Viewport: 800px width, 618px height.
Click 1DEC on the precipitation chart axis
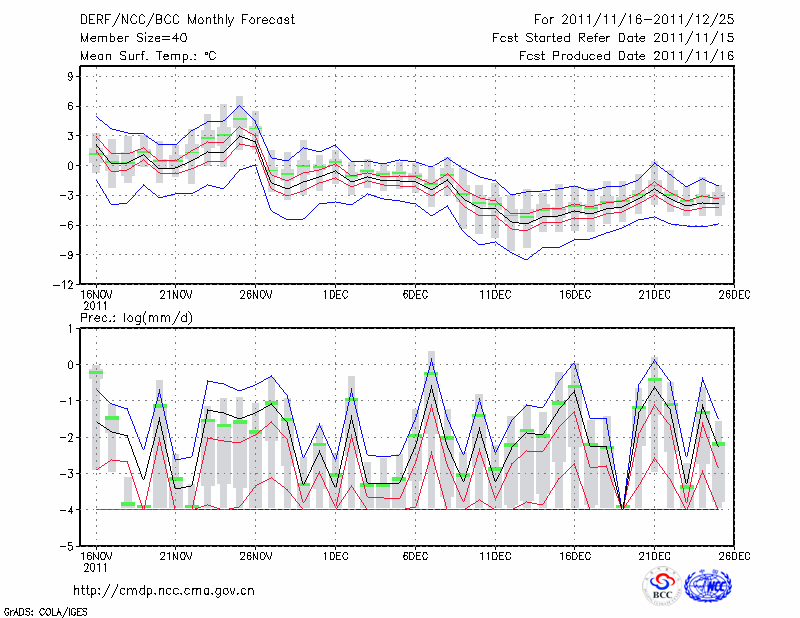point(335,555)
